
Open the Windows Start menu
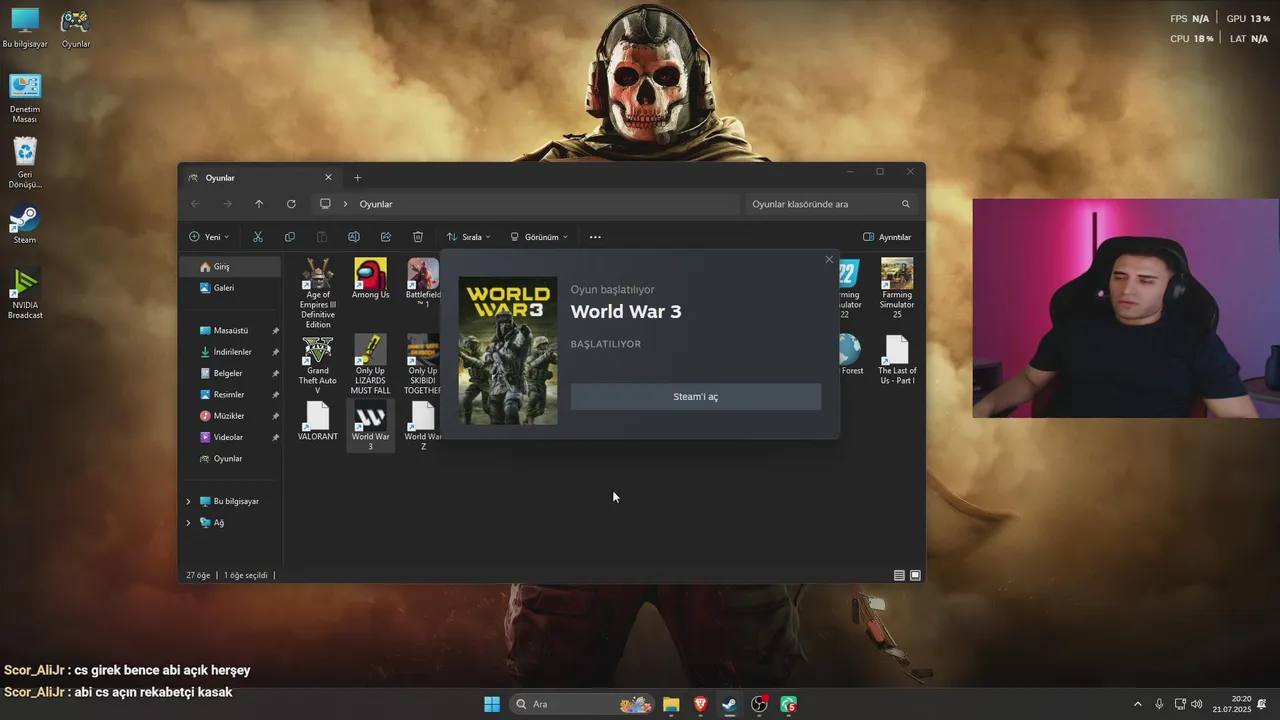click(492, 704)
